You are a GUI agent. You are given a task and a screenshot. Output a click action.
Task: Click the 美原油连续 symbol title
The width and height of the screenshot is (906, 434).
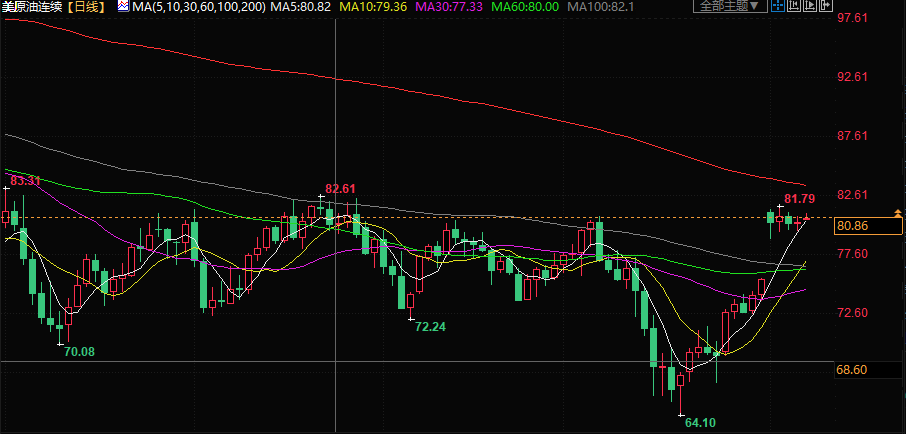(31, 8)
